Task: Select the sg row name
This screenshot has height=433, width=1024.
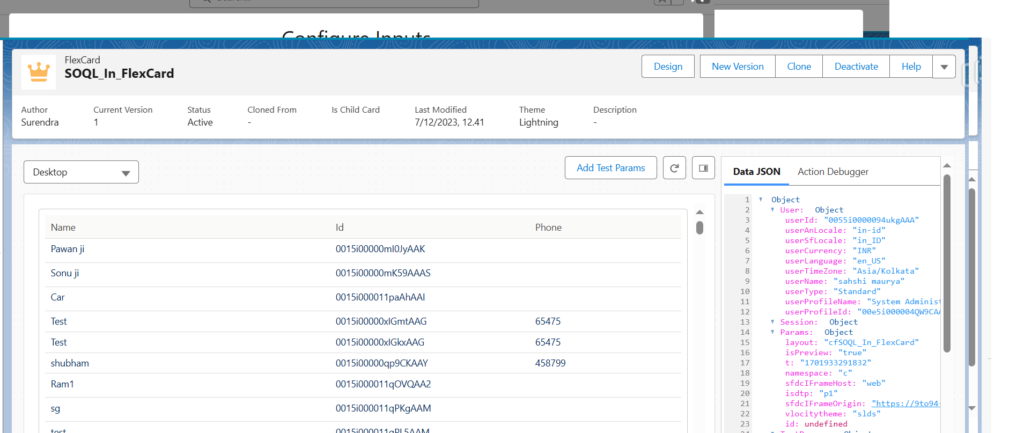Action: pyautogui.click(x=56, y=408)
